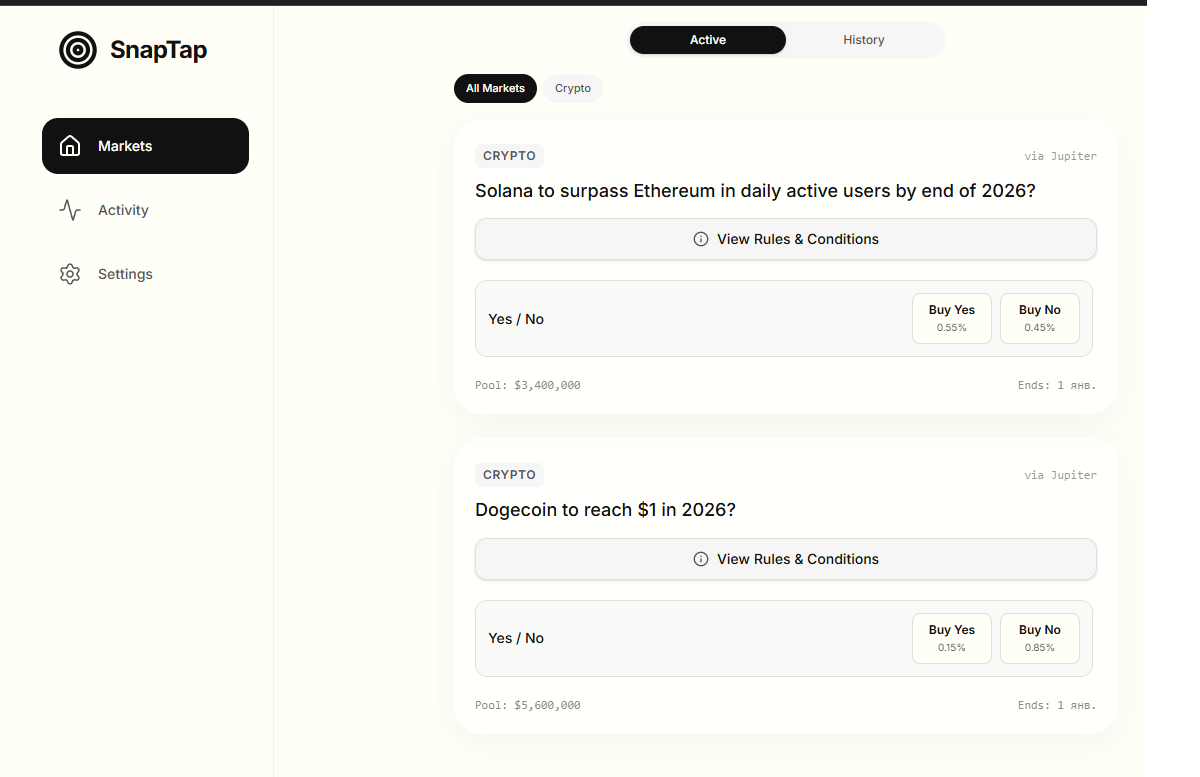1200x777 pixels.
Task: Buy No on Dogecoin reaching $1
Action: tap(1039, 638)
